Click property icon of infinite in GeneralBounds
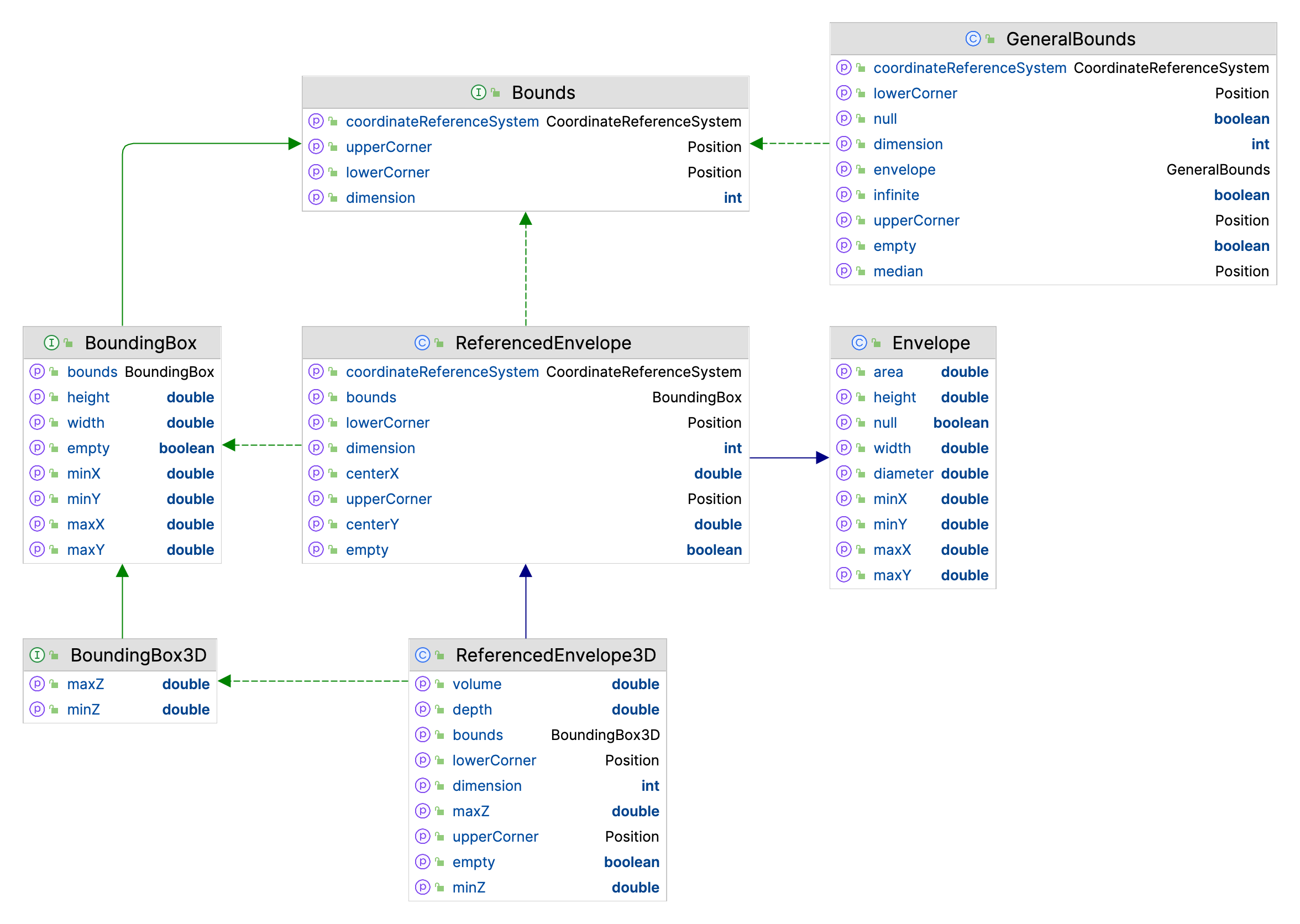The image size is (1300, 924). pyautogui.click(x=843, y=195)
